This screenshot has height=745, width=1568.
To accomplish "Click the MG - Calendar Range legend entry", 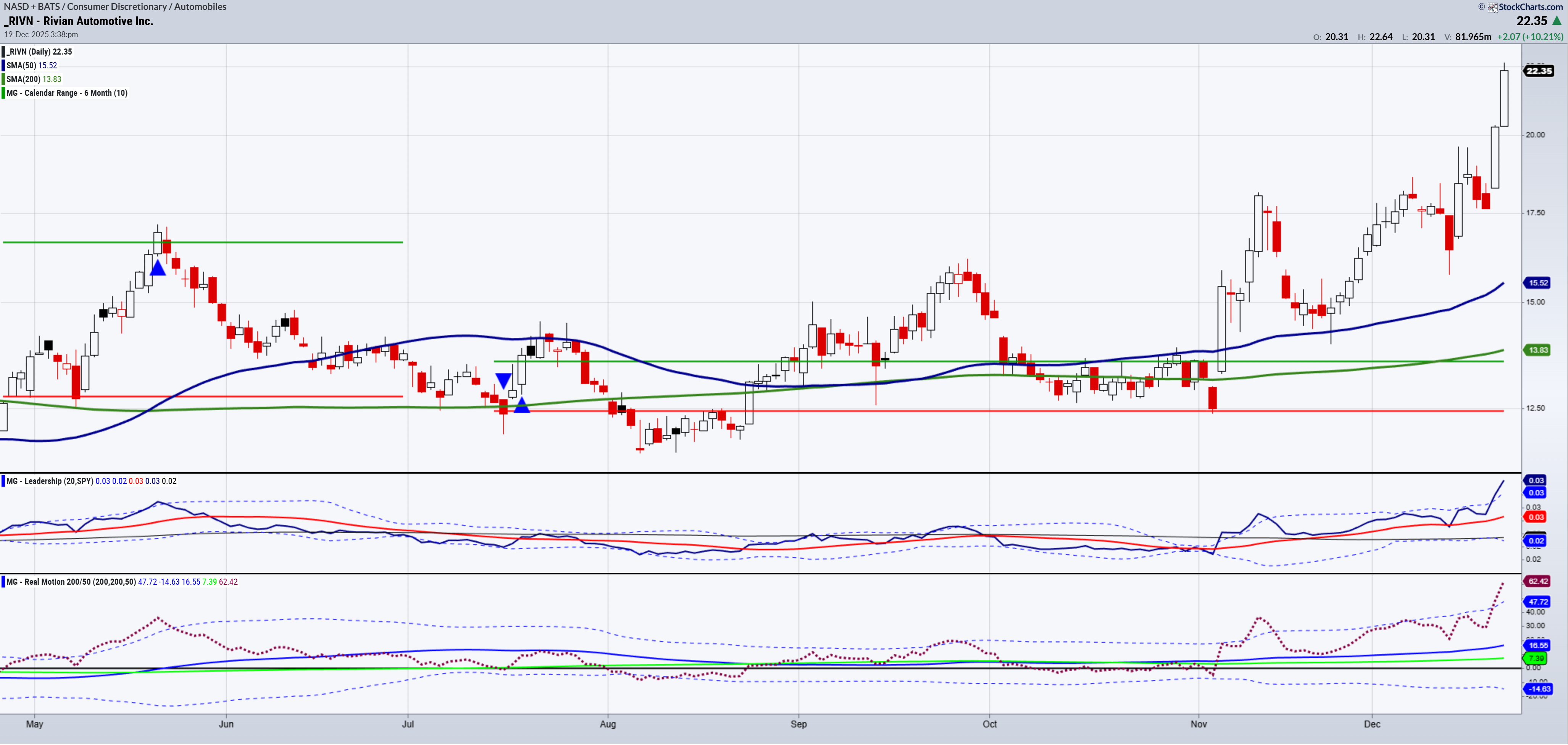I will 66,93.
